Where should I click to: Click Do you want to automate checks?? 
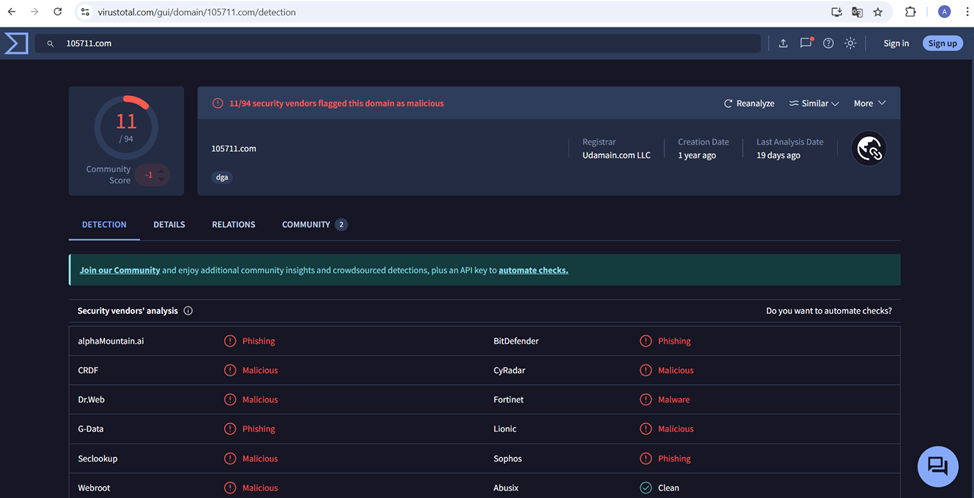click(829, 310)
